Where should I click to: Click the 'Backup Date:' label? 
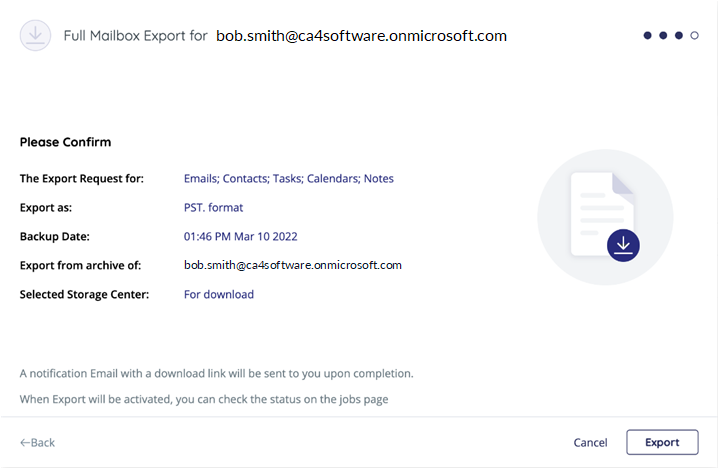pos(55,237)
